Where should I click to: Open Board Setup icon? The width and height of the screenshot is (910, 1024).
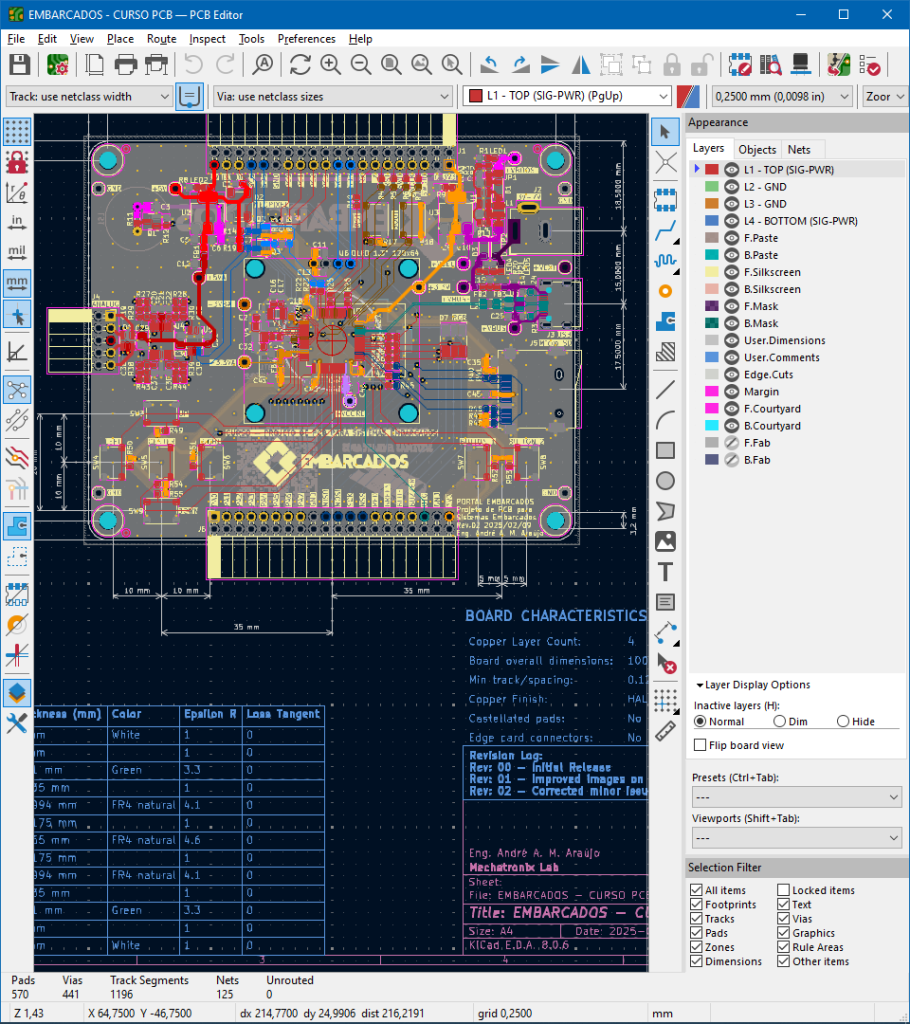57,65
